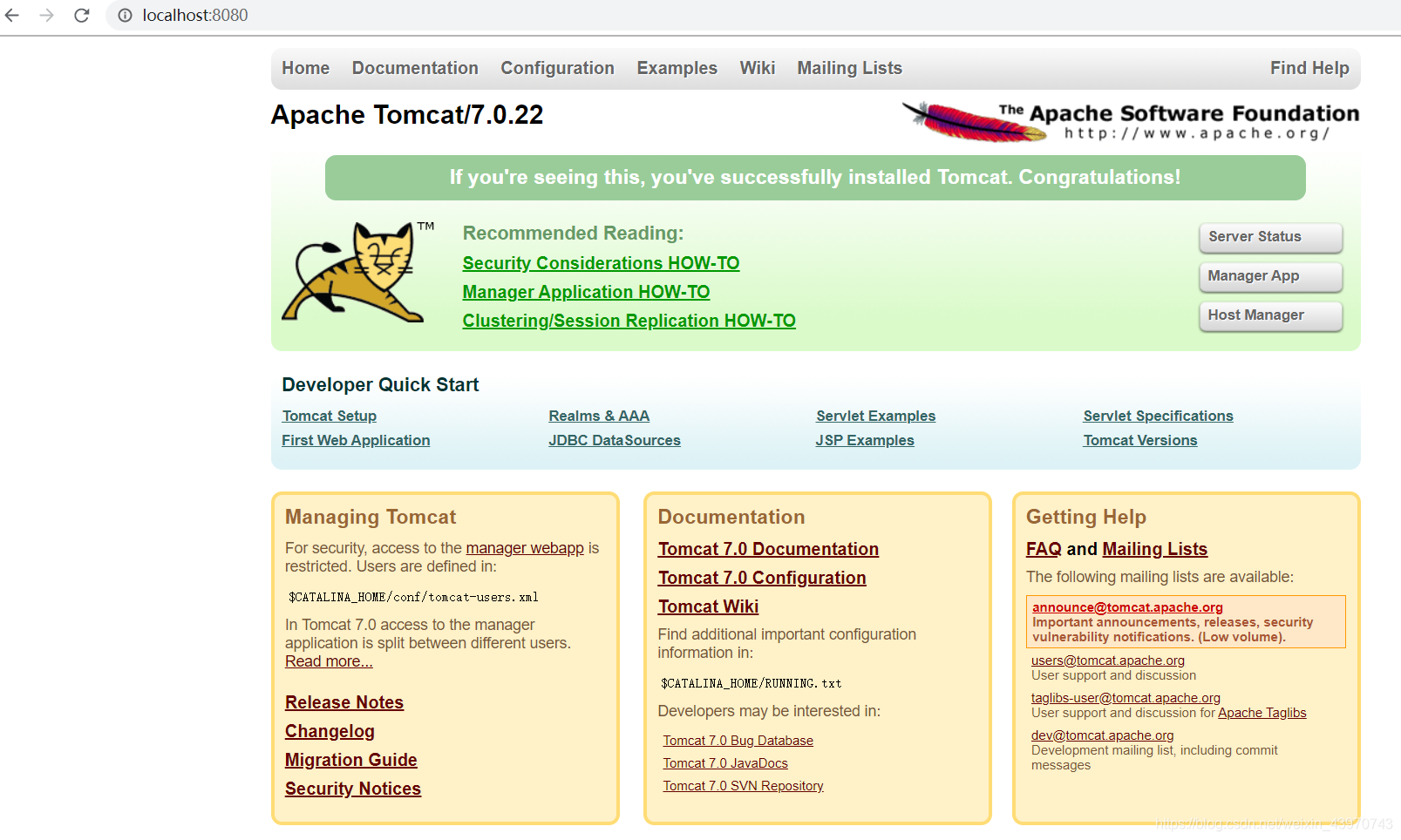This screenshot has height=840, width=1401.
Task: Open Tomcat 7.0 Documentation link
Action: (768, 549)
